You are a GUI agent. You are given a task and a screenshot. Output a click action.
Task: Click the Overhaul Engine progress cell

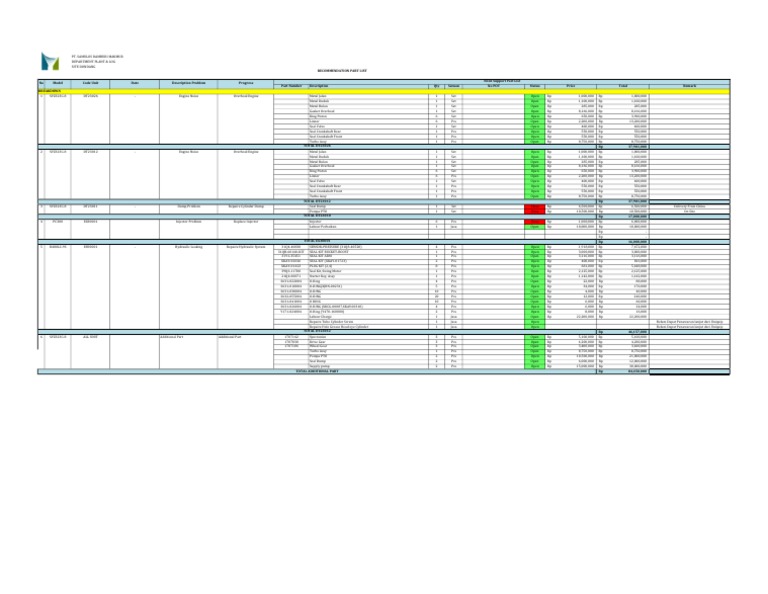click(245, 96)
